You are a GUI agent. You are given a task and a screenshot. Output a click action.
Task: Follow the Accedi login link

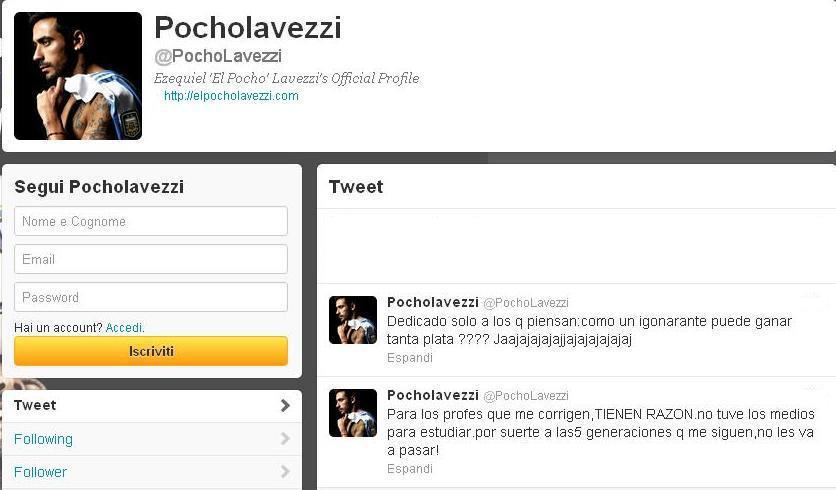point(124,327)
